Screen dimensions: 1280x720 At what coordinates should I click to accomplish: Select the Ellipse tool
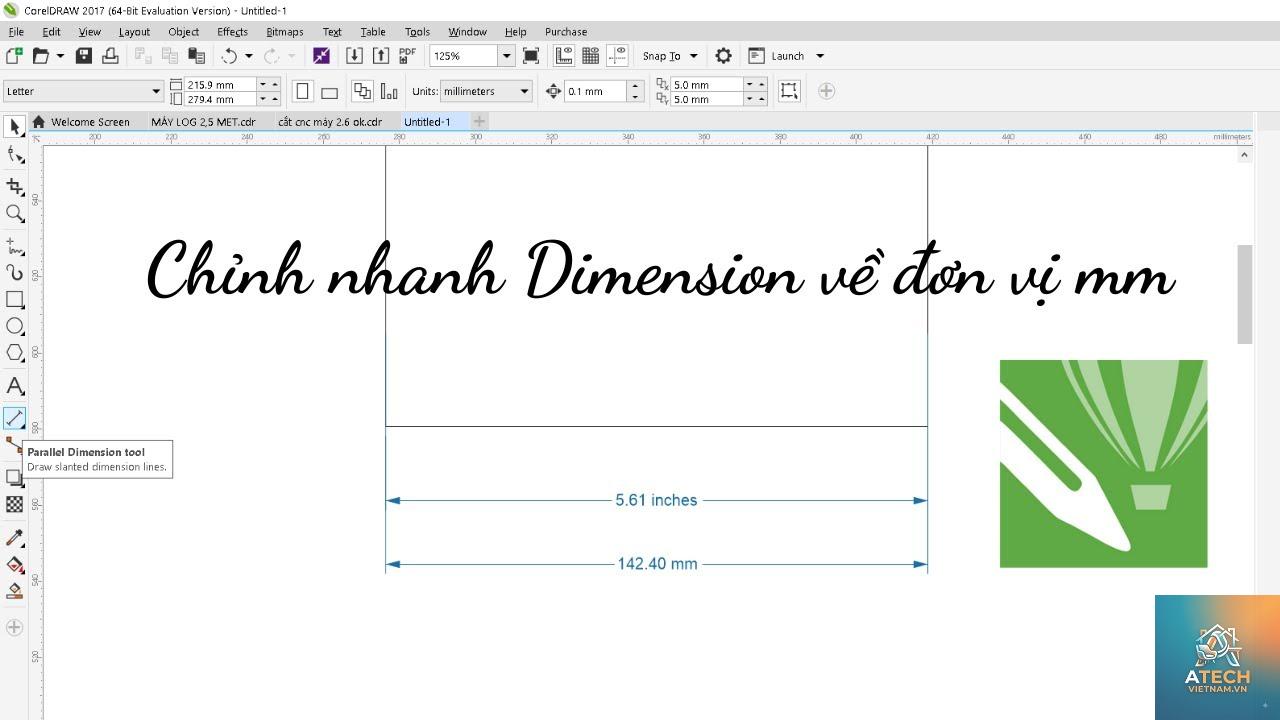pyautogui.click(x=14, y=326)
